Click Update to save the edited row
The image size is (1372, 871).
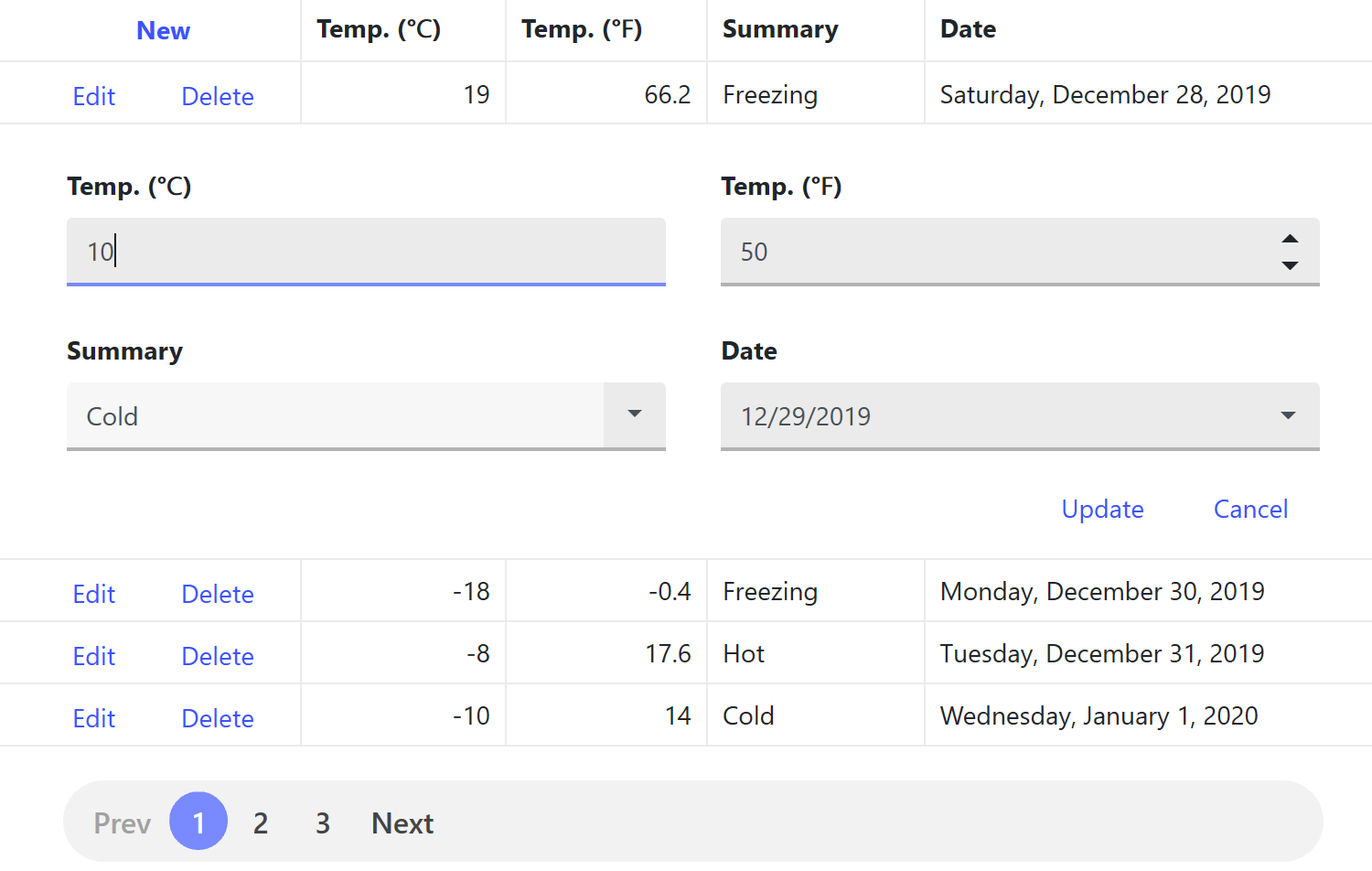1102,510
